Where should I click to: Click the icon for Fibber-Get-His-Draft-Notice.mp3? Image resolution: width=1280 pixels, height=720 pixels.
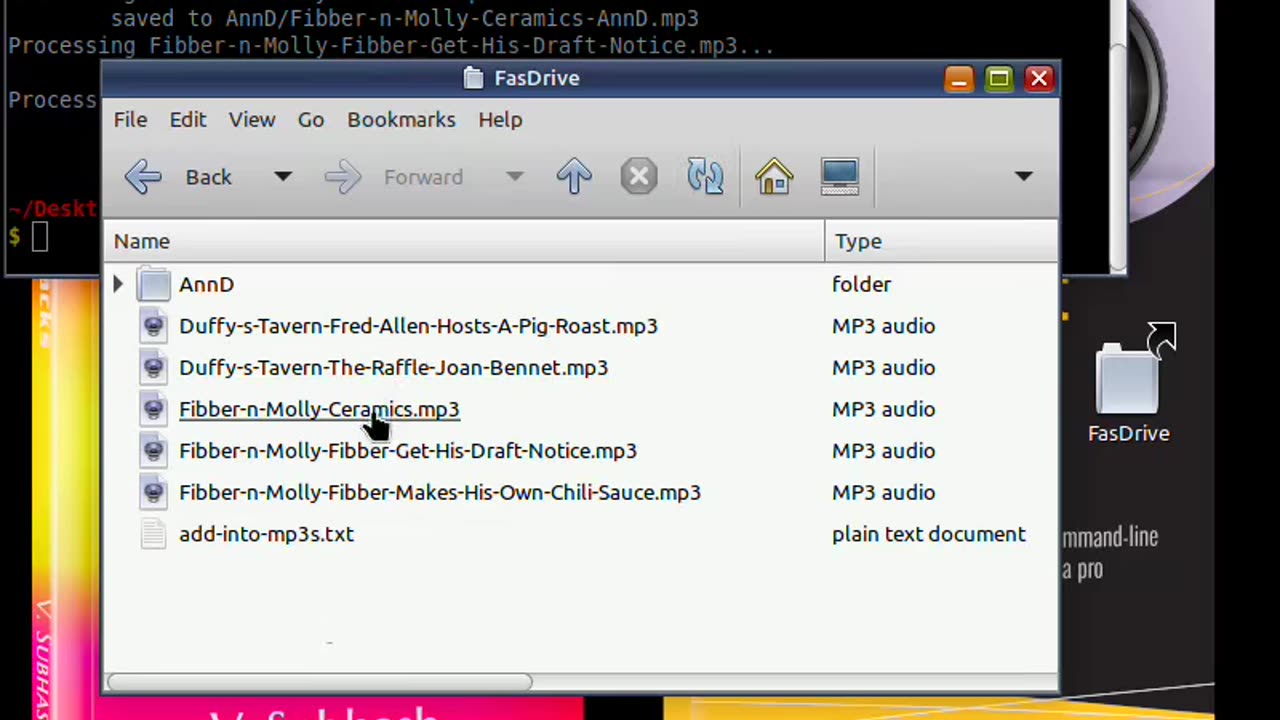point(153,451)
